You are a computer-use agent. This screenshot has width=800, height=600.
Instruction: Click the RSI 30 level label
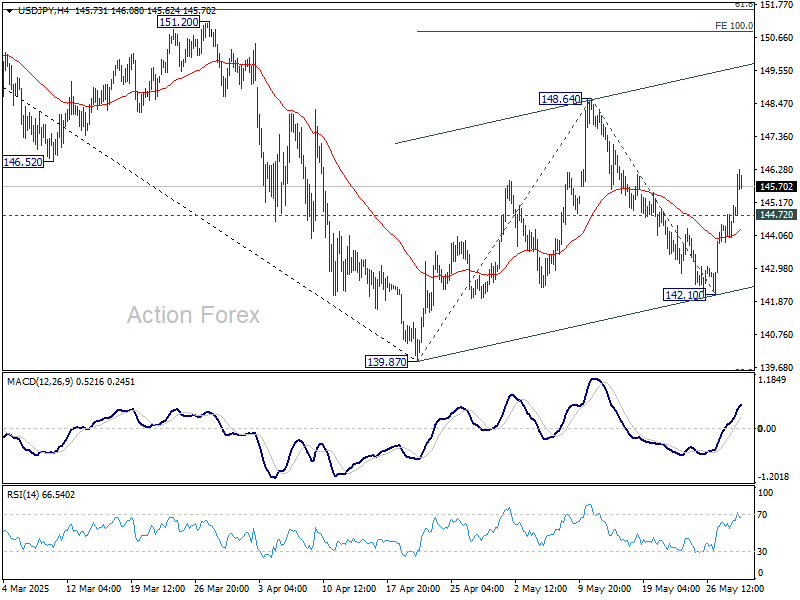click(x=762, y=552)
